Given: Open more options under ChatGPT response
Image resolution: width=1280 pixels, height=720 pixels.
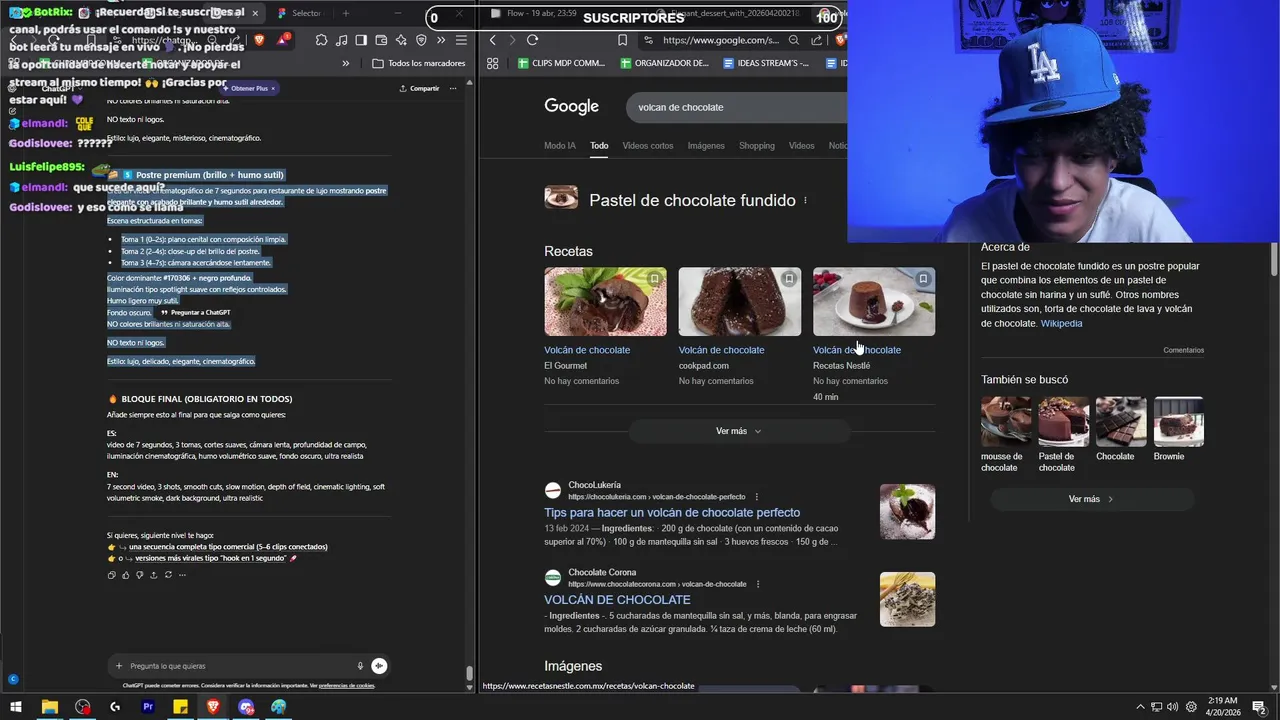Looking at the screenshot, I should point(182,575).
